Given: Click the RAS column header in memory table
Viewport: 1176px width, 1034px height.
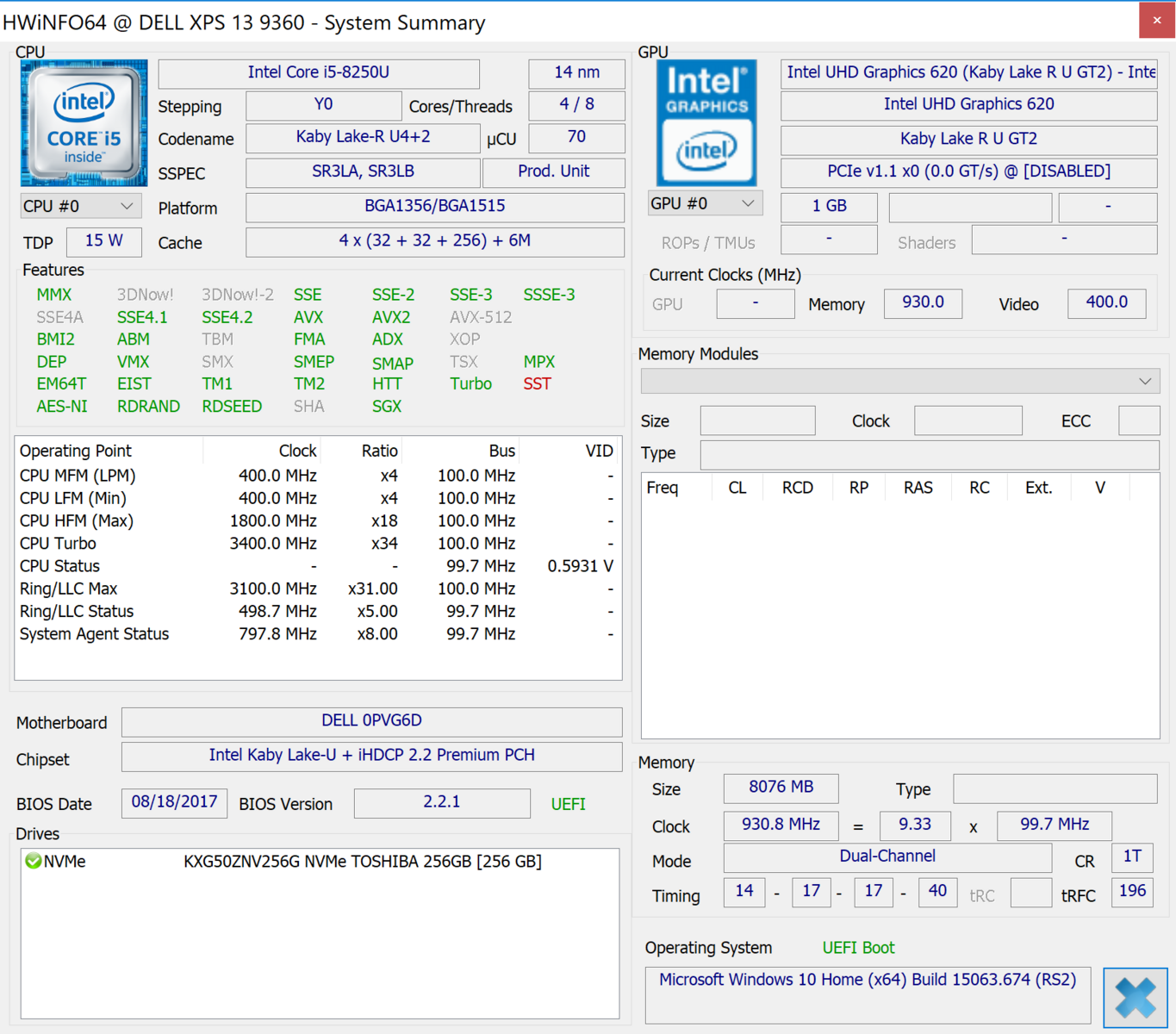Looking at the screenshot, I should tap(918, 488).
